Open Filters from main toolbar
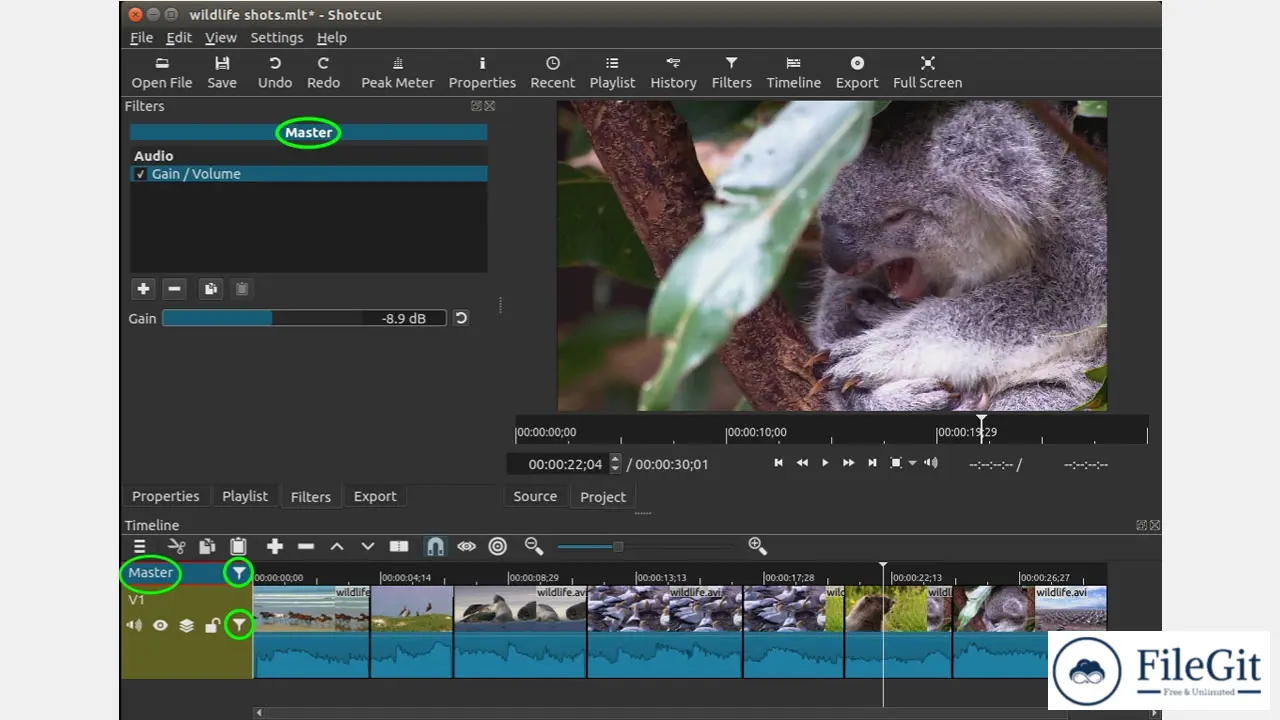This screenshot has height=720, width=1280. pos(732,73)
